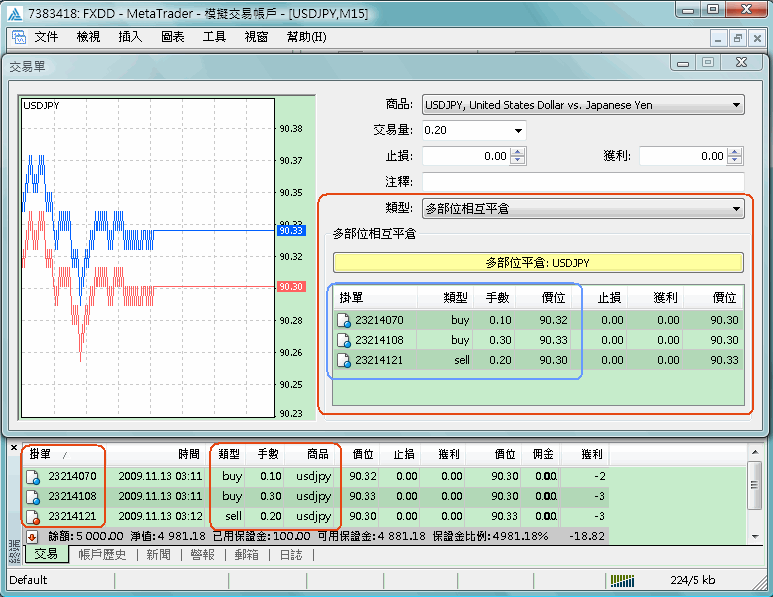Screen dimensions: 773x597
Task: Maximize the 交易單 order dialog
Action: click(708, 63)
